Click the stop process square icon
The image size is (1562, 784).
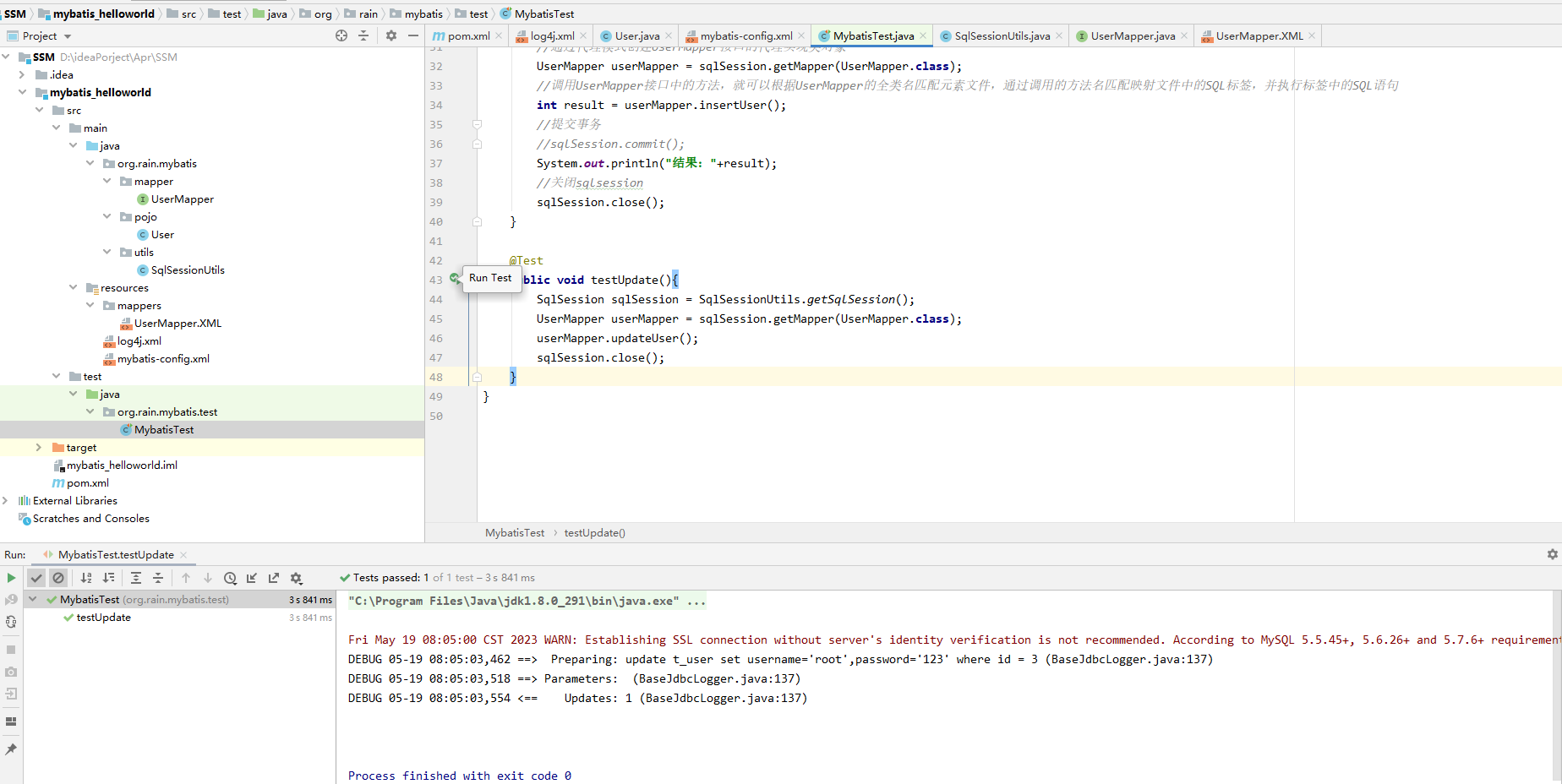tap(11, 650)
